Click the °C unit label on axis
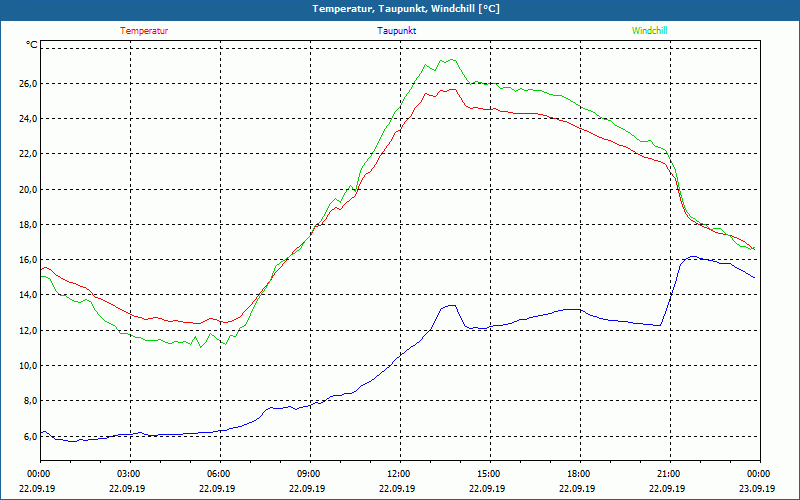 pyautogui.click(x=32, y=45)
